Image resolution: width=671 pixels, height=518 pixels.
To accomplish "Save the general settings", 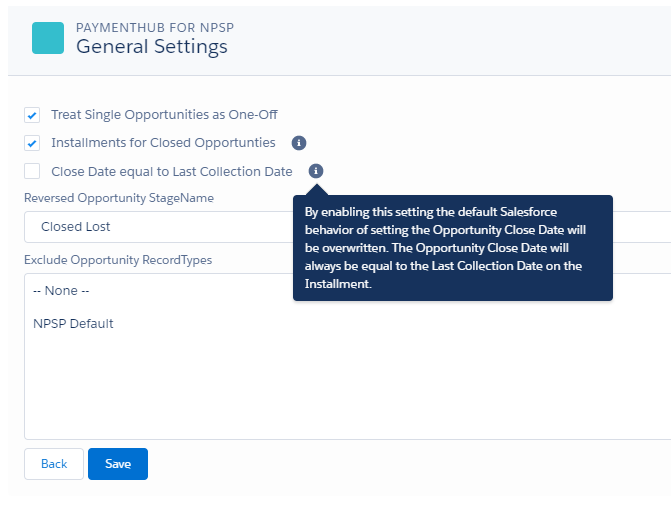I will pos(118,464).
